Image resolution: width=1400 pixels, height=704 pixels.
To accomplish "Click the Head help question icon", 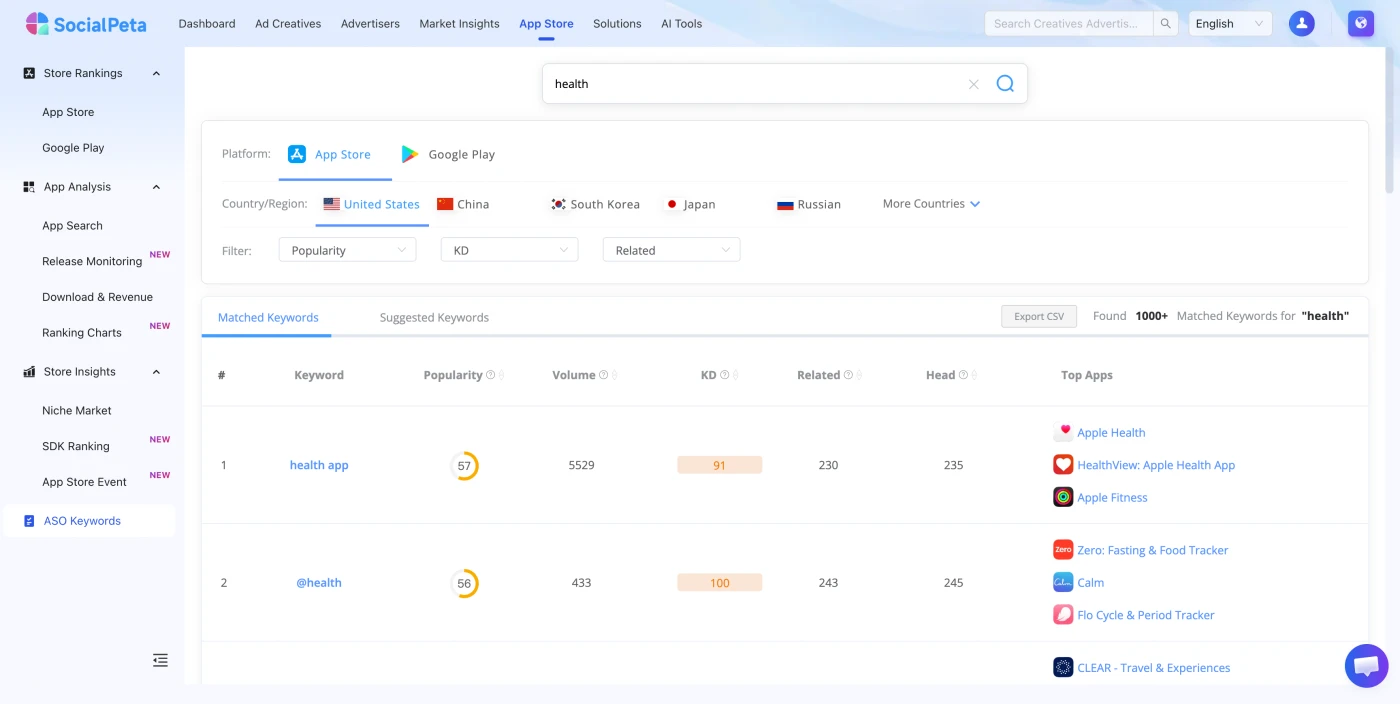I will [963, 375].
